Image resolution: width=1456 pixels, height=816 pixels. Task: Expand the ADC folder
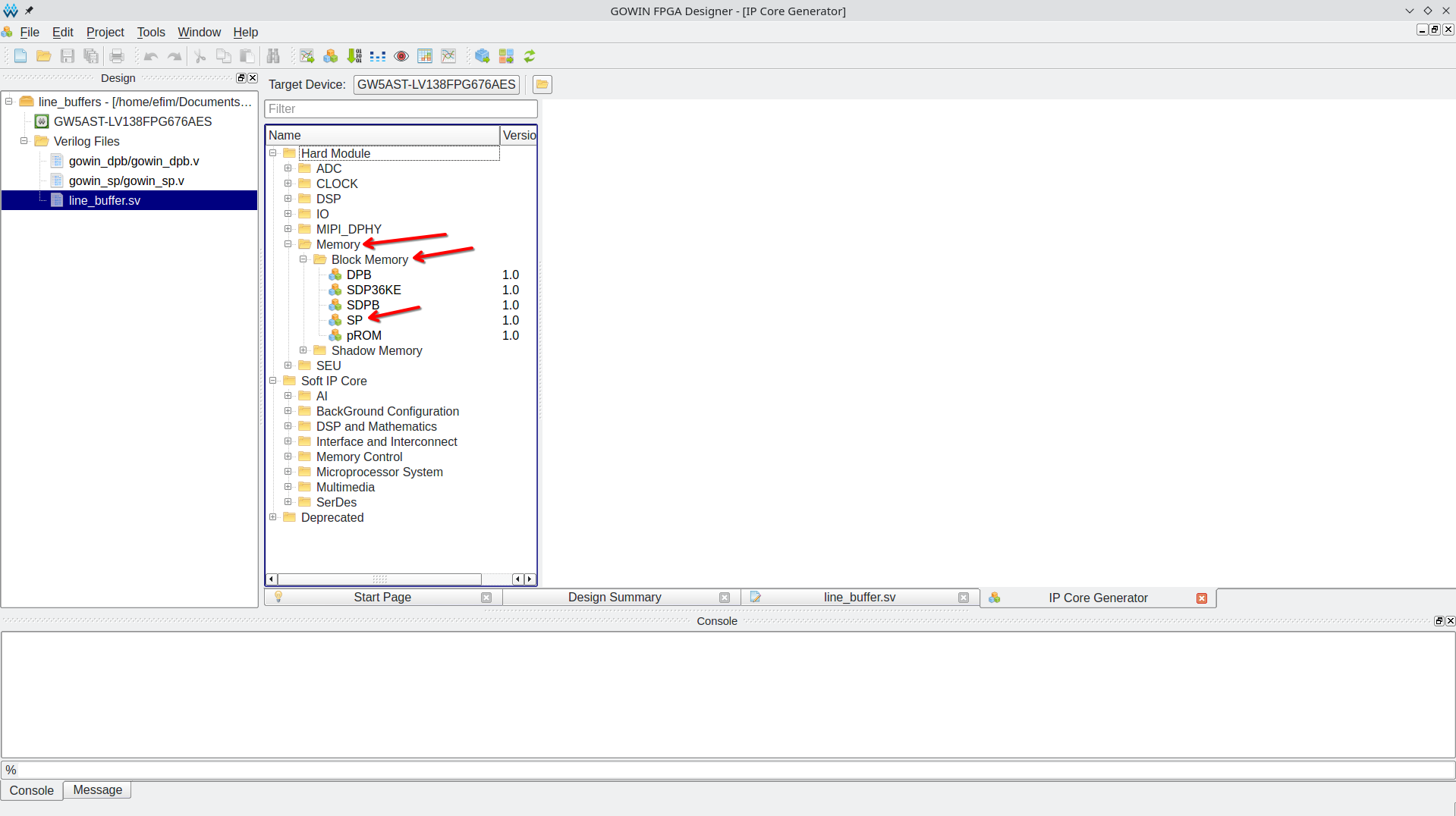[x=288, y=168]
